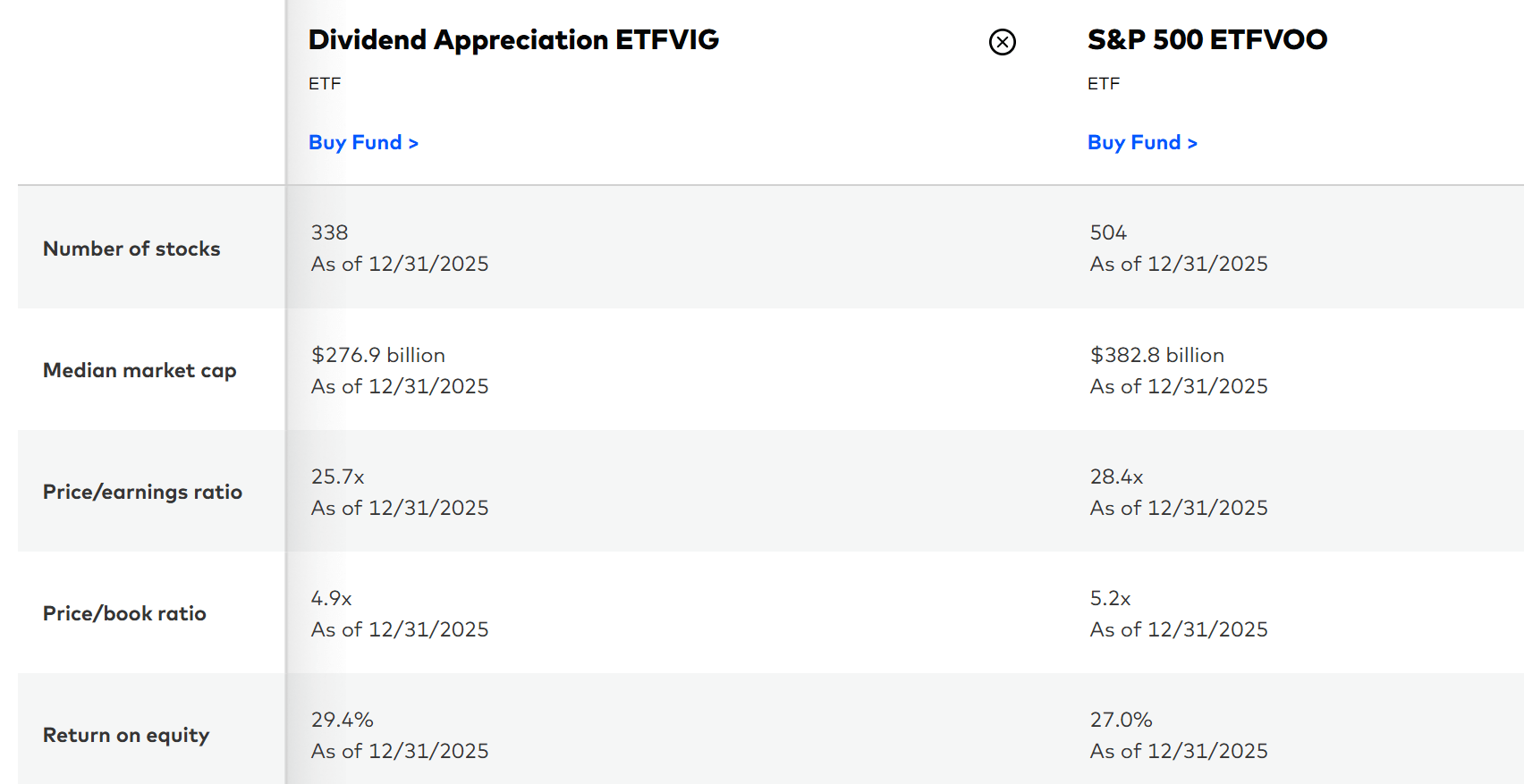This screenshot has height=784, width=1524.
Task: Click the 28.4x price/earnings value
Action: click(x=1116, y=476)
